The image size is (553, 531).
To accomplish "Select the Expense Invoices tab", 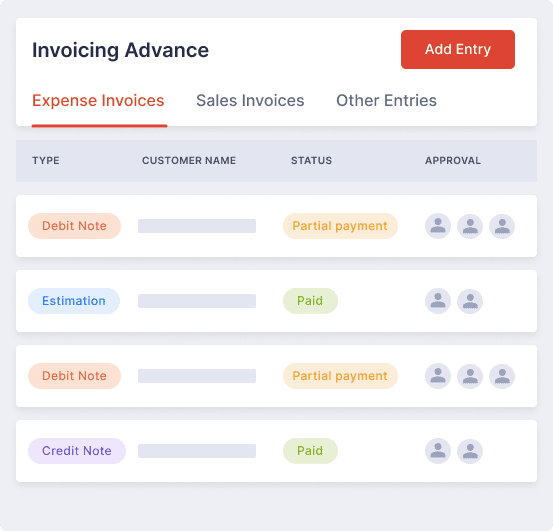I will pos(98,100).
